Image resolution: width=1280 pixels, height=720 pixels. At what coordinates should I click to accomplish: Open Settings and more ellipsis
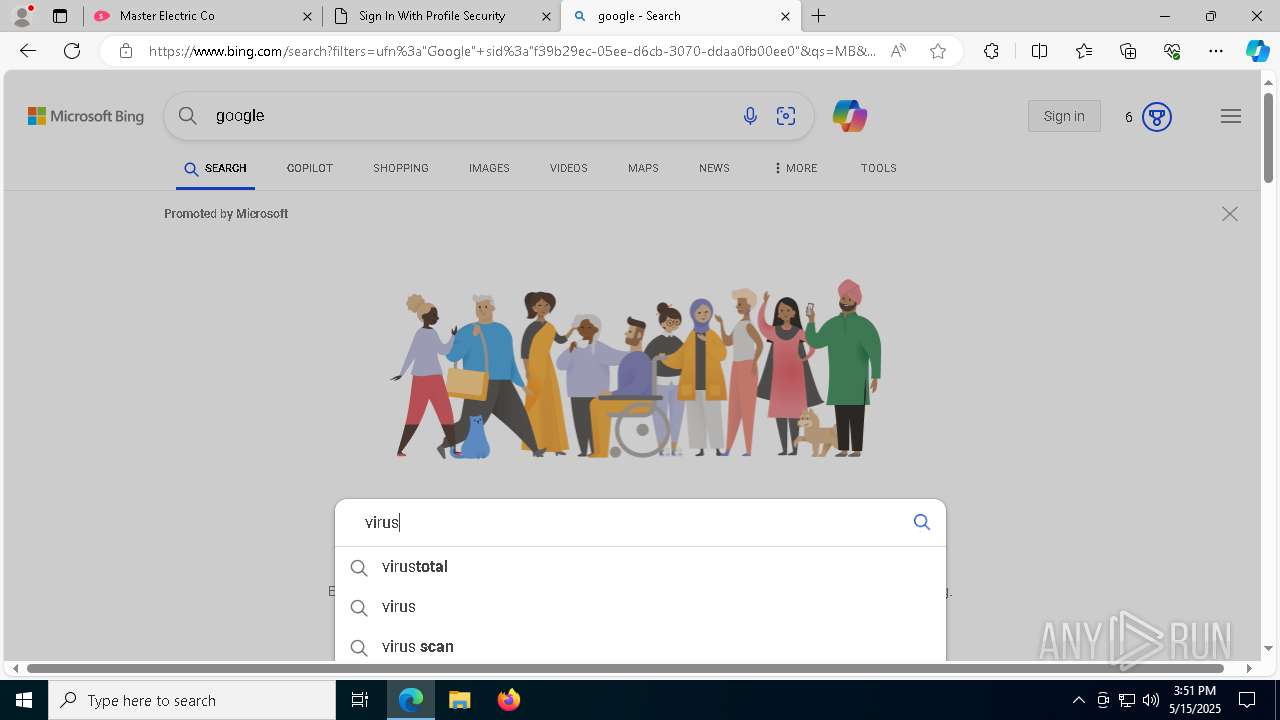1216,51
